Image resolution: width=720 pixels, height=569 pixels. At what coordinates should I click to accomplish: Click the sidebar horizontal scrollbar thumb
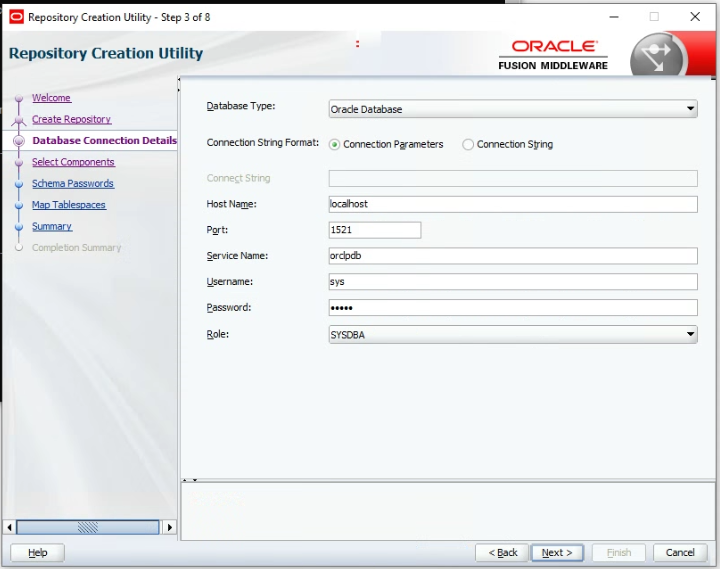[88, 527]
